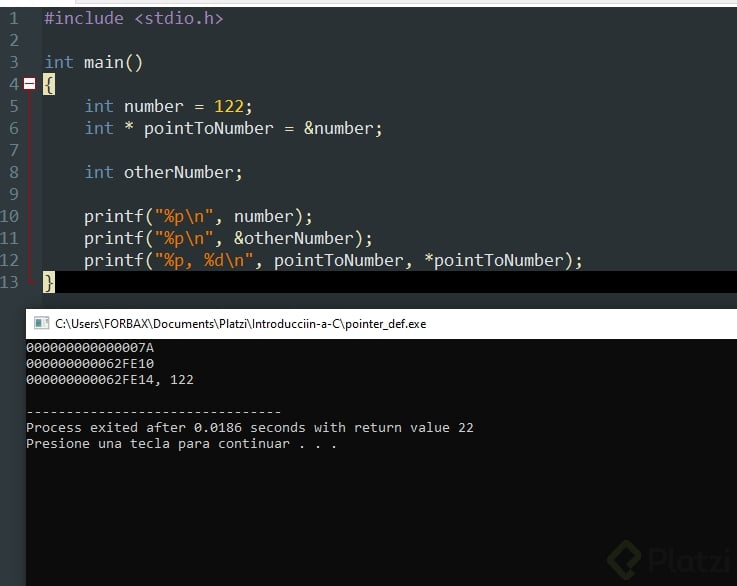This screenshot has width=737, height=586.
Task: Place cursor on the value 122 in code
Action: 229,106
